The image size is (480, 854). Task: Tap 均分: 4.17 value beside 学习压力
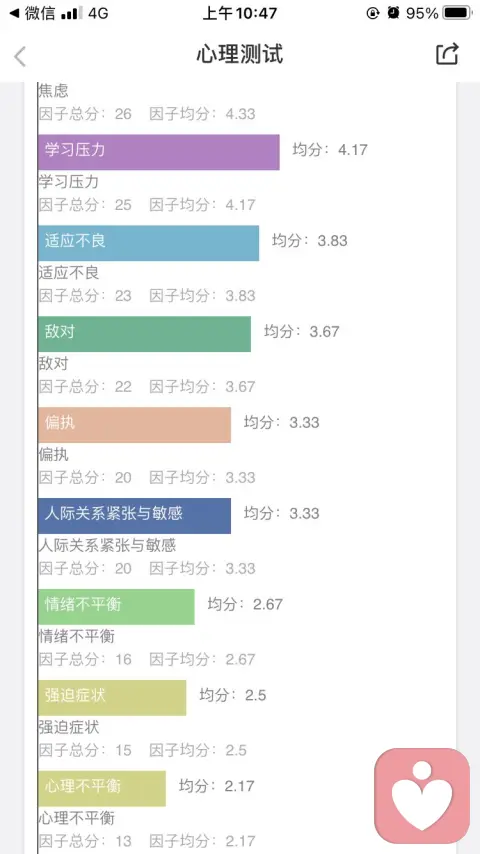click(330, 149)
